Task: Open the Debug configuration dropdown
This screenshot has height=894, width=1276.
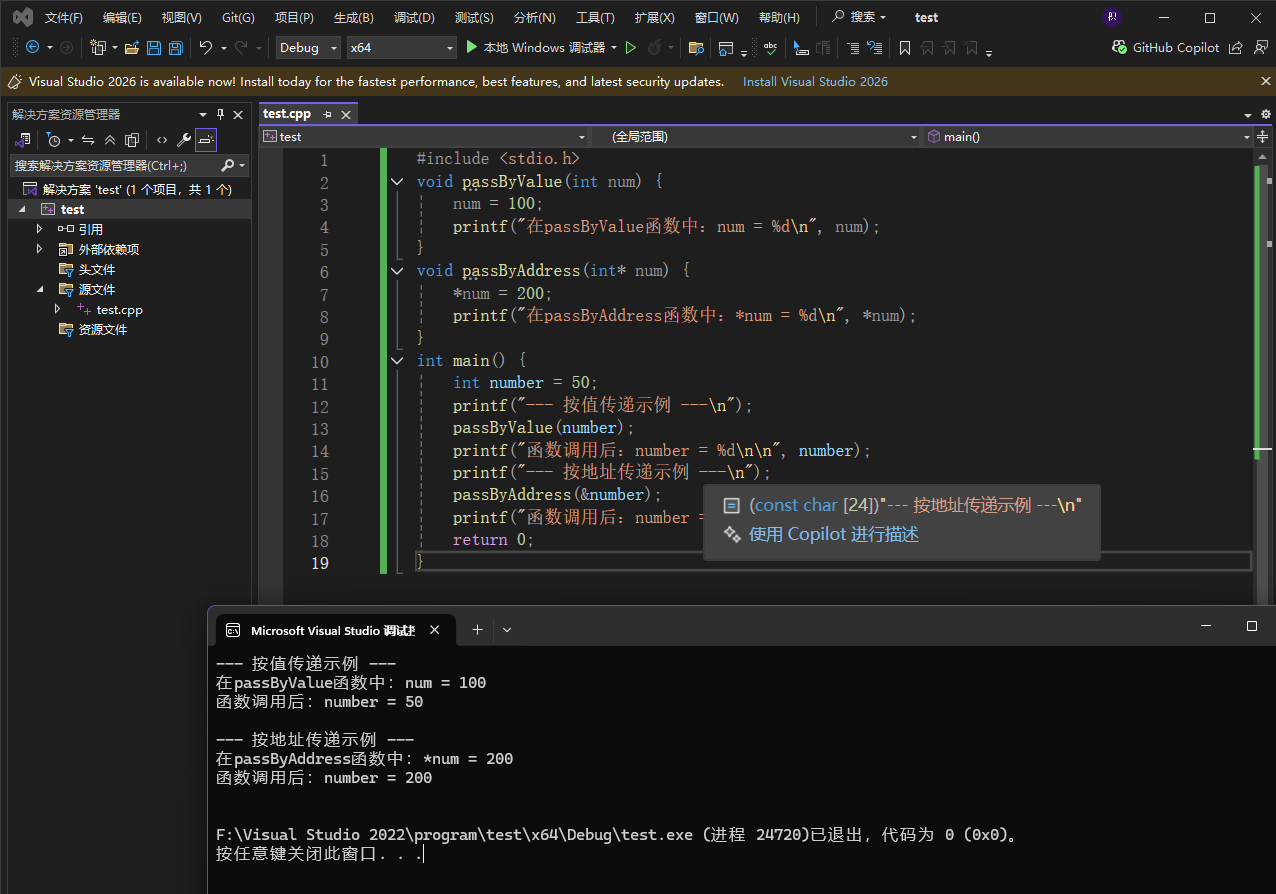Action: click(x=309, y=47)
